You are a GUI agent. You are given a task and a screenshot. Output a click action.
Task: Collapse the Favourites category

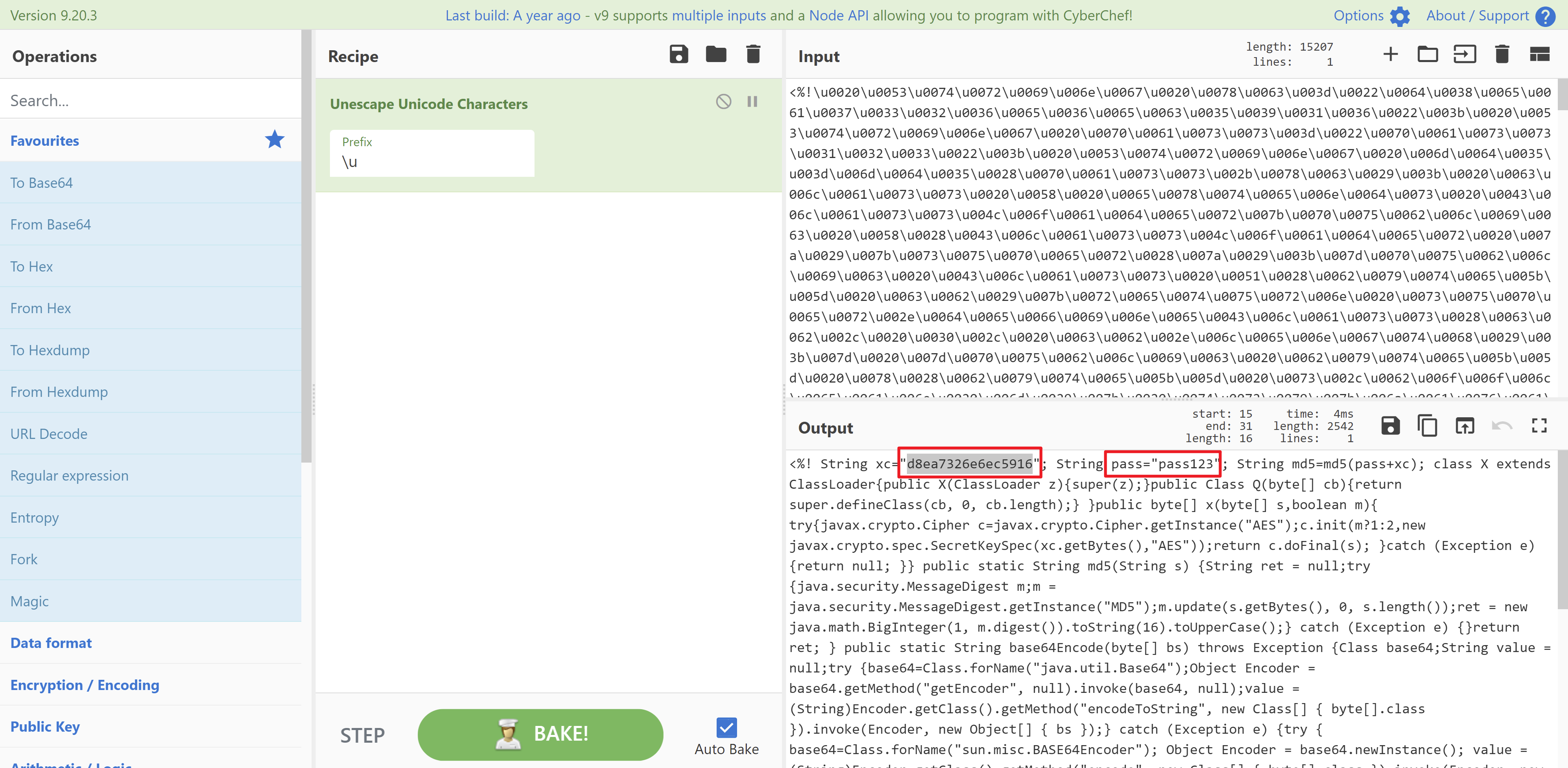[x=45, y=140]
